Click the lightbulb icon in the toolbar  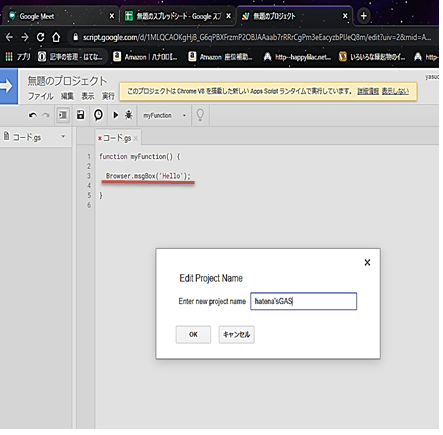tap(200, 115)
